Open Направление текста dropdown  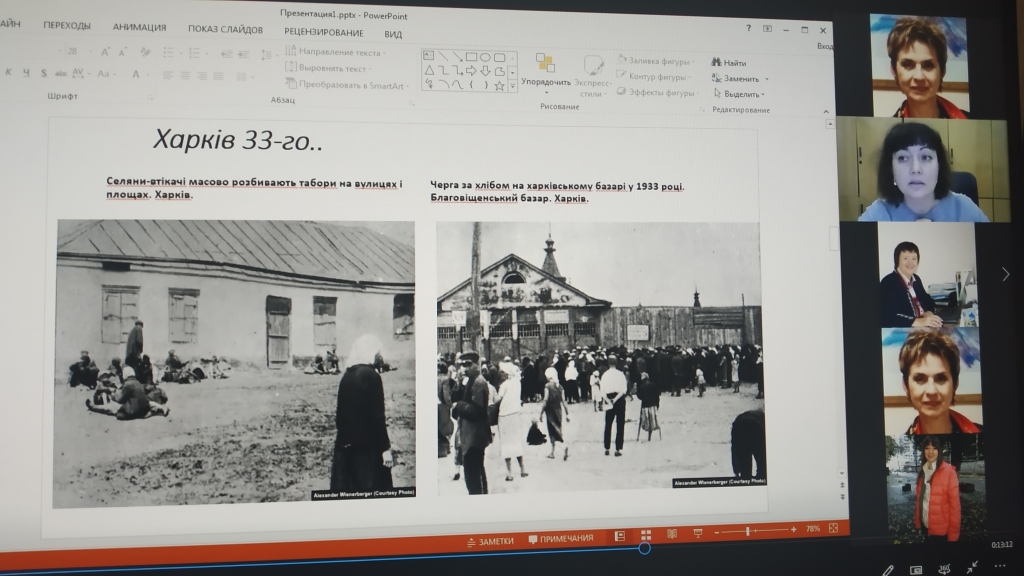[336, 52]
